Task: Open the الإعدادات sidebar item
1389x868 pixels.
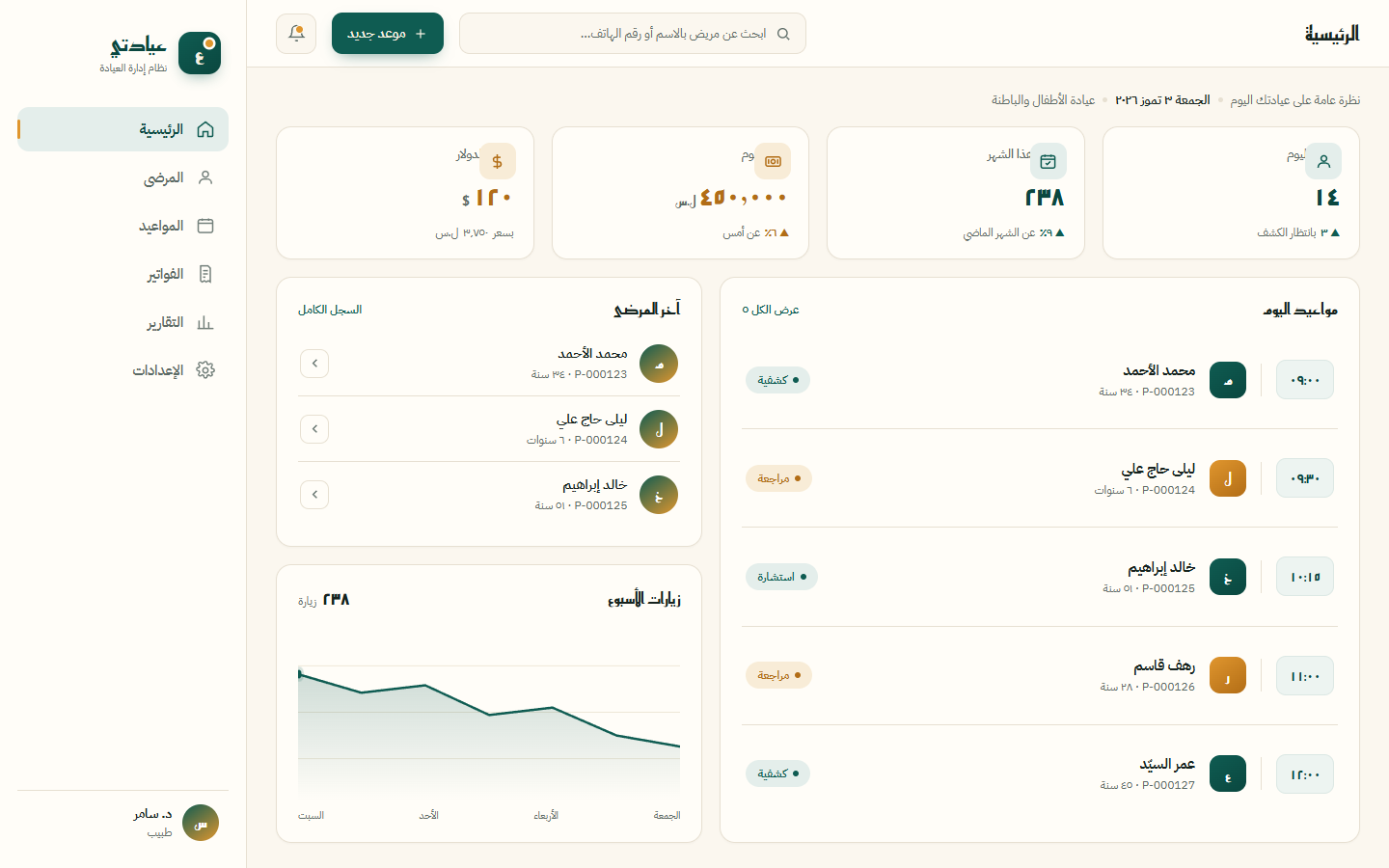Action: [123, 370]
